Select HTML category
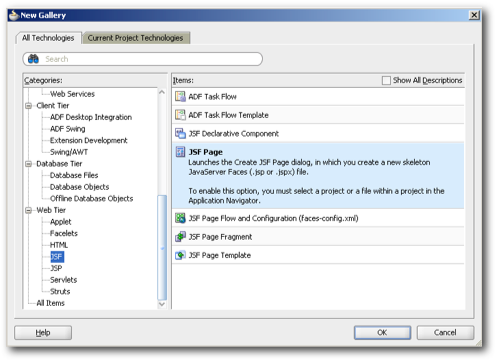The image size is (496, 361). point(59,245)
